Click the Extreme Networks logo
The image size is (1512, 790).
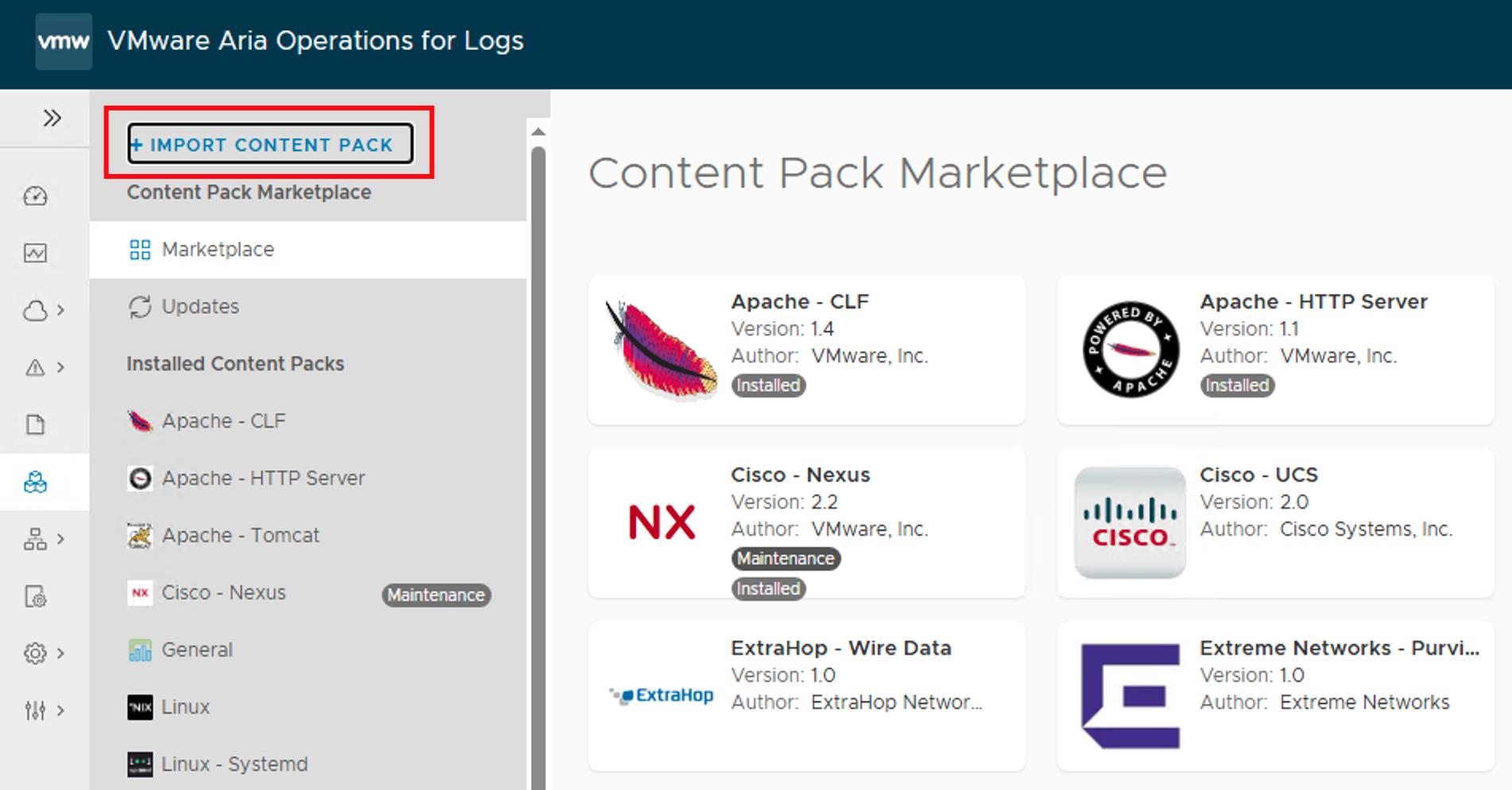coord(1130,696)
